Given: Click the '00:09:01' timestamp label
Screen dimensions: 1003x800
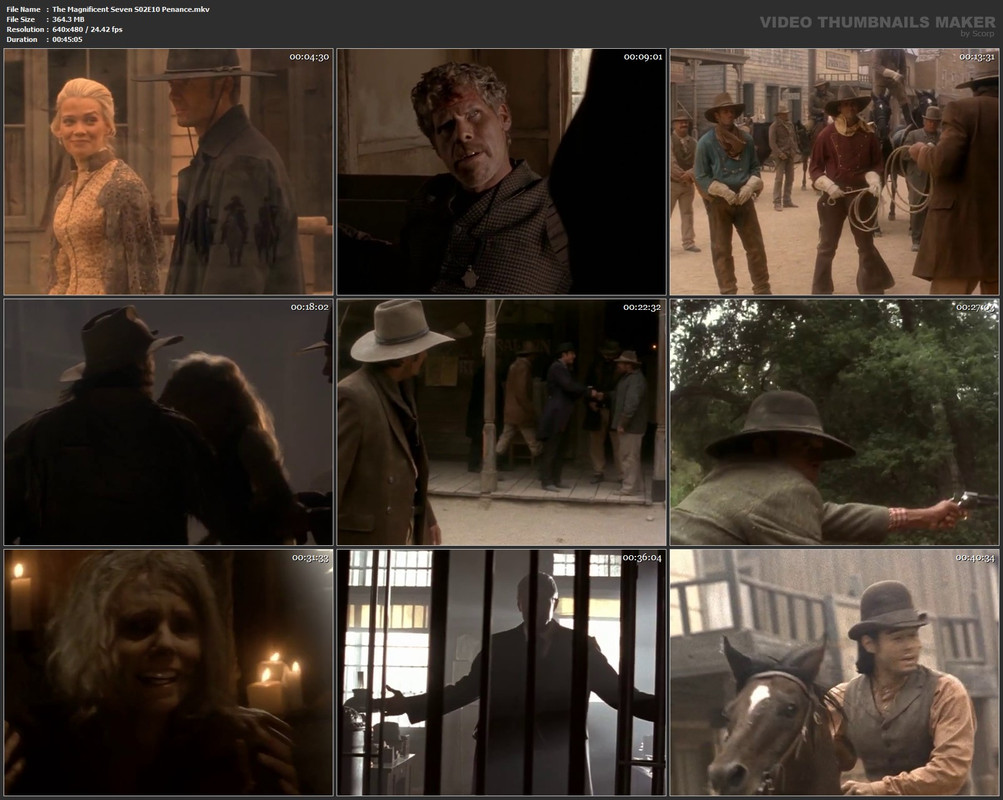Looking at the screenshot, I should pos(643,57).
